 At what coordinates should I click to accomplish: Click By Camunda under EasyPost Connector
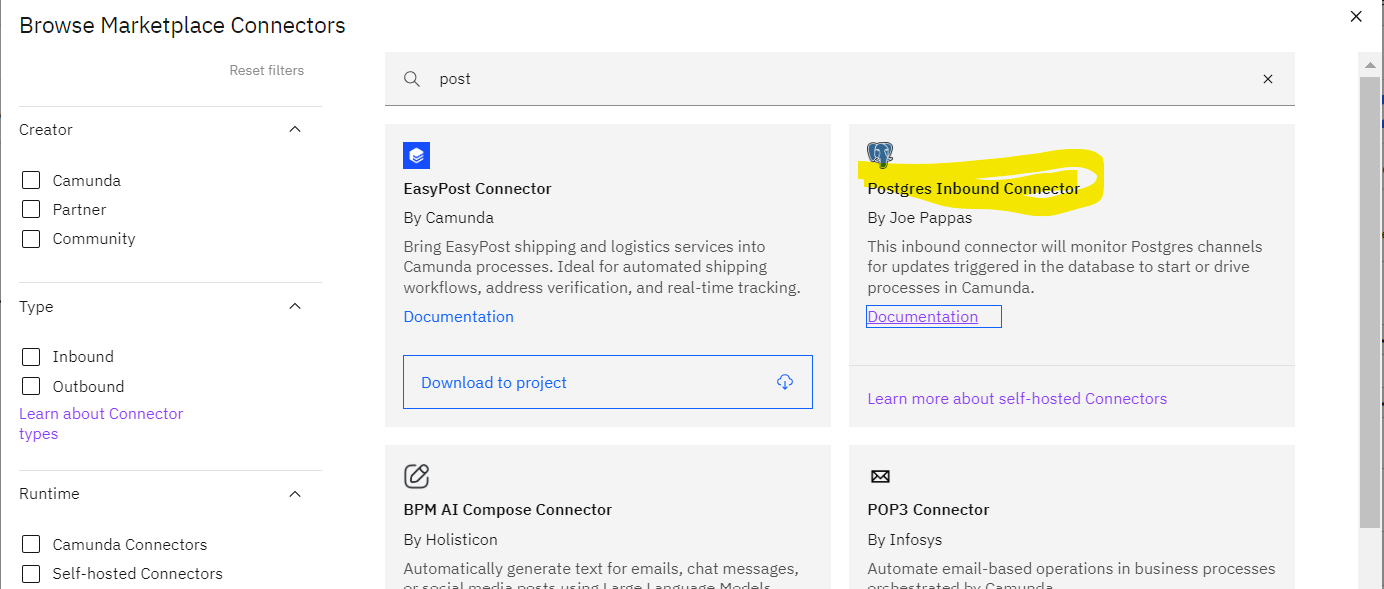pos(449,217)
